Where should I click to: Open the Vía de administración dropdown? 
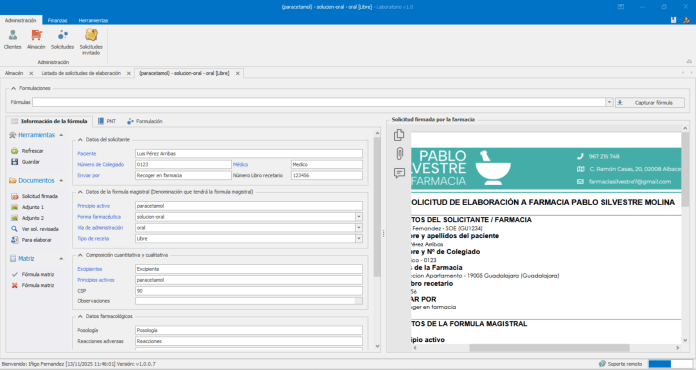(x=359, y=228)
